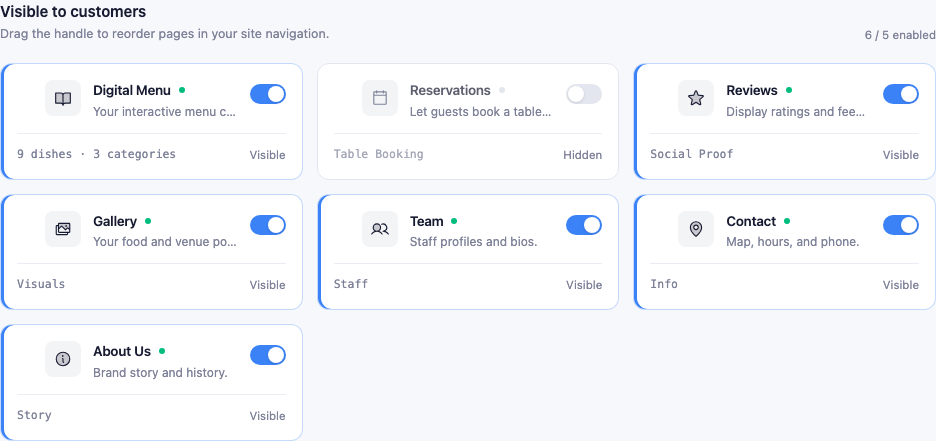Turn off the Reviews page toggle
The width and height of the screenshot is (936, 441).
pos(901,94)
